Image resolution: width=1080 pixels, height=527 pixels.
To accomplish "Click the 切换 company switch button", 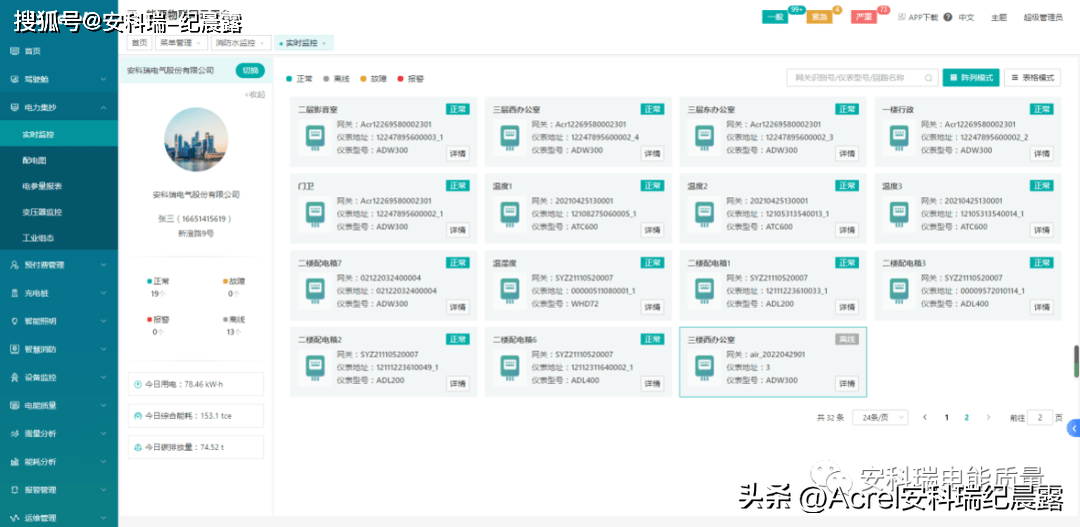I will [x=250, y=70].
